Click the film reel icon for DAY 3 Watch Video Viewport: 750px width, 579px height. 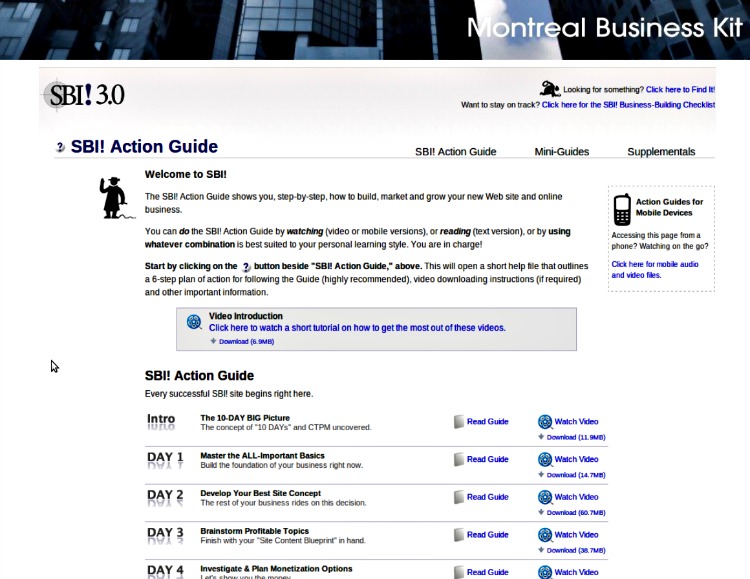click(545, 535)
